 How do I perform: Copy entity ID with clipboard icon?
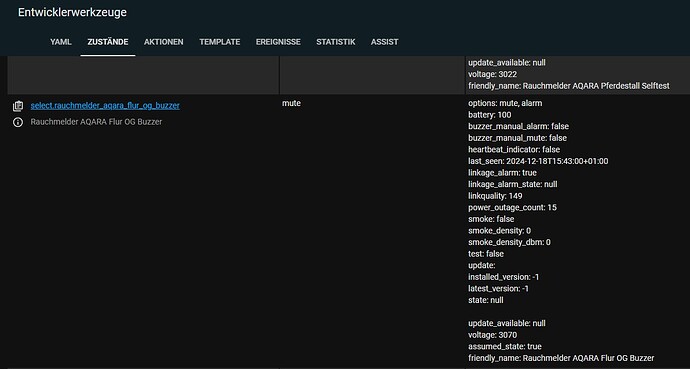click(18, 106)
